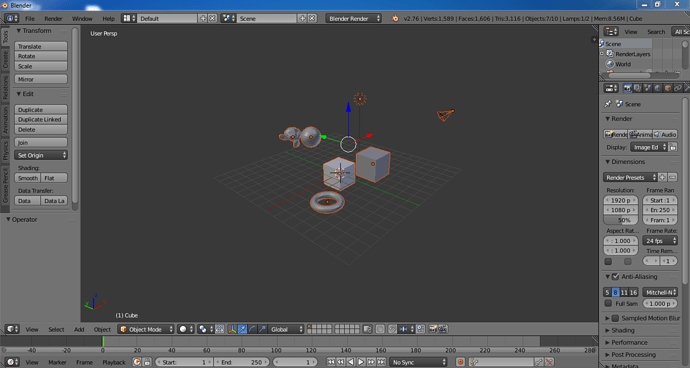The width and height of the screenshot is (690, 368).
Task: Click the OpenGL render image camera icon
Action: coord(433,329)
